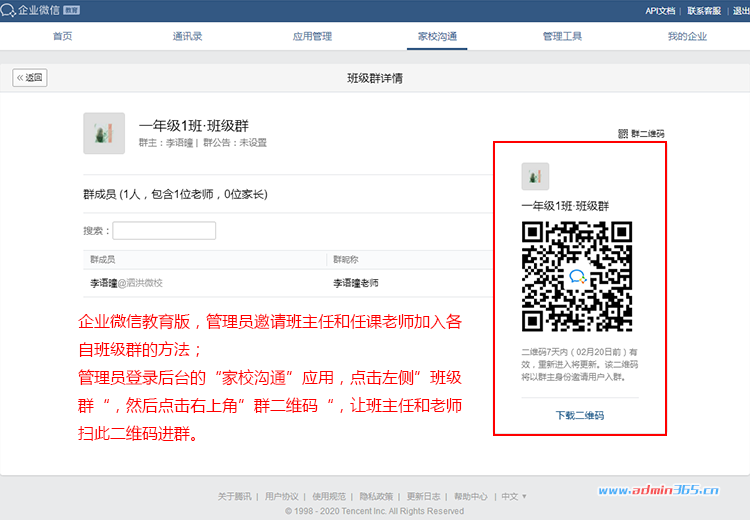Open the 我的企业 tab

687,36
